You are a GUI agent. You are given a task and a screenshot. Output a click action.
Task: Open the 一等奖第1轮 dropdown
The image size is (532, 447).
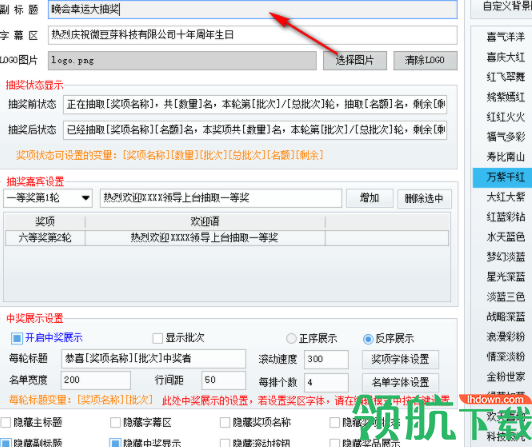(48, 198)
